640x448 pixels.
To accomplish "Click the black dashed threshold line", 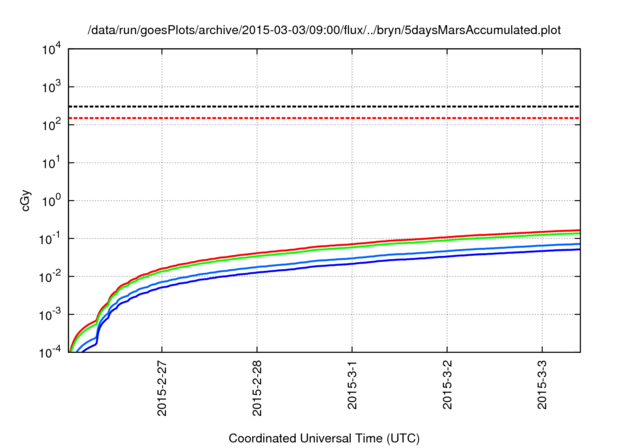I will pyautogui.click(x=324, y=106).
